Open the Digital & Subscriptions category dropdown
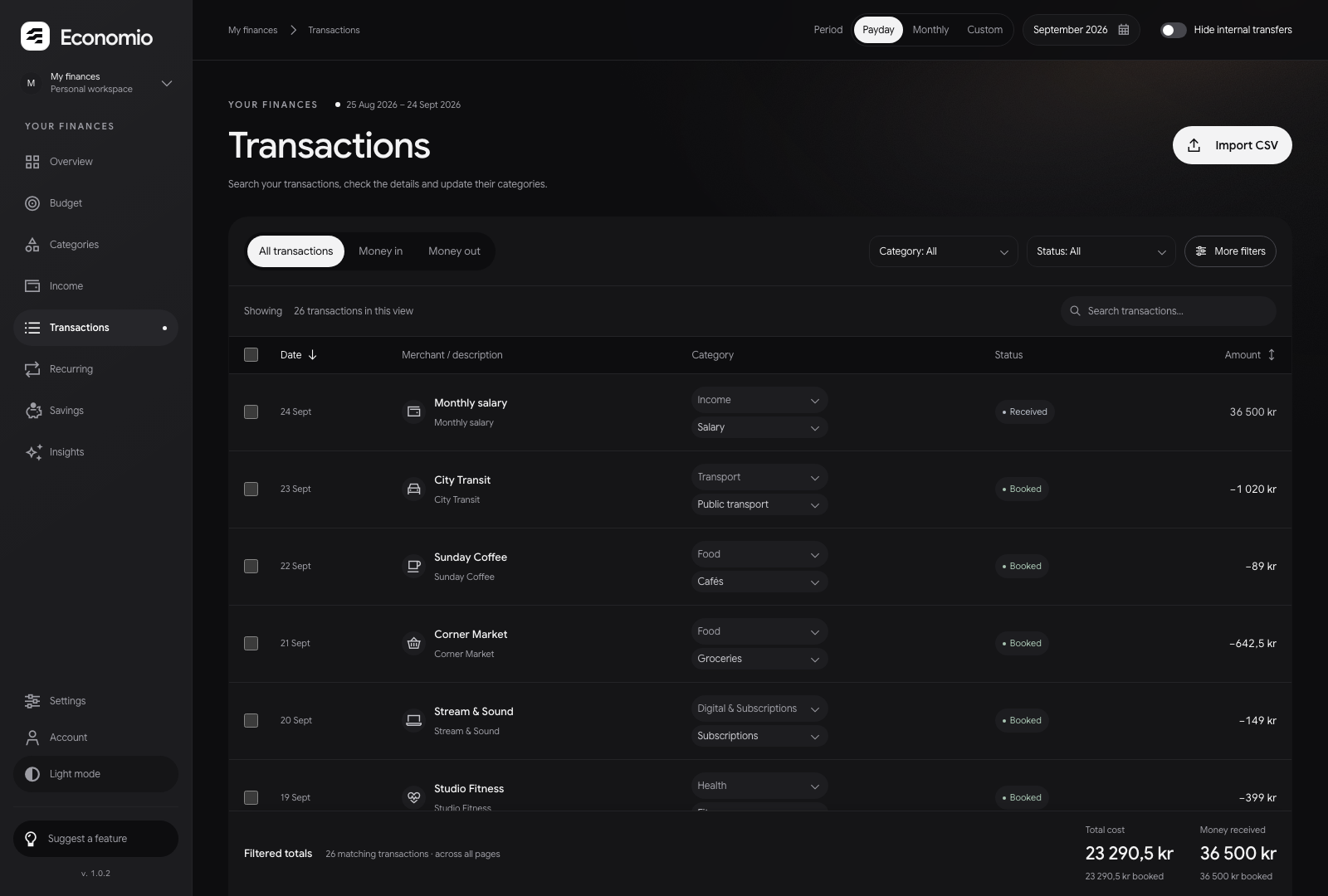 tap(759, 709)
